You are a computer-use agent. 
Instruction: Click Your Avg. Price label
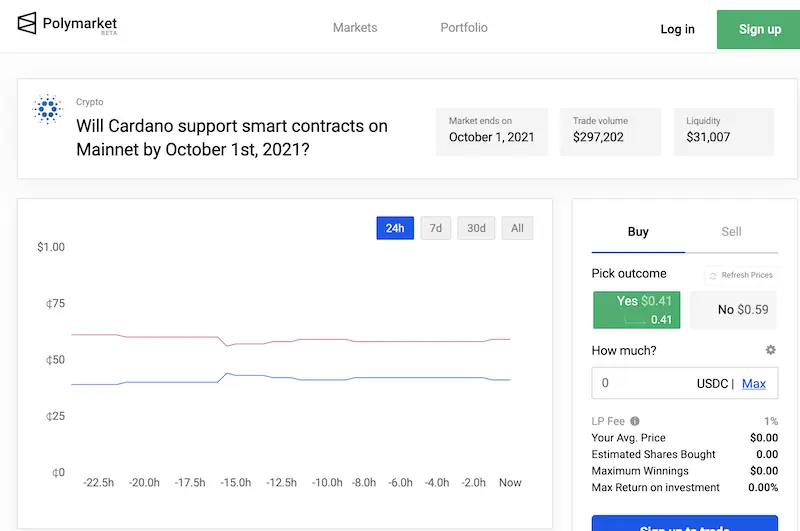[629, 438]
